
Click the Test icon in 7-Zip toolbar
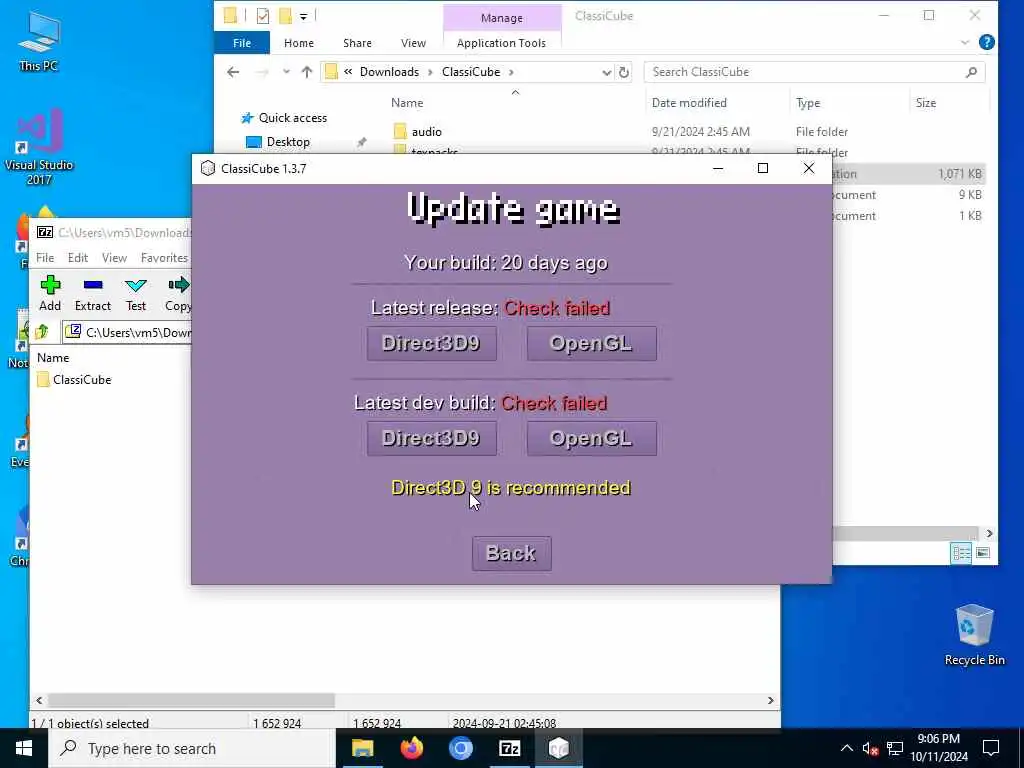point(136,285)
